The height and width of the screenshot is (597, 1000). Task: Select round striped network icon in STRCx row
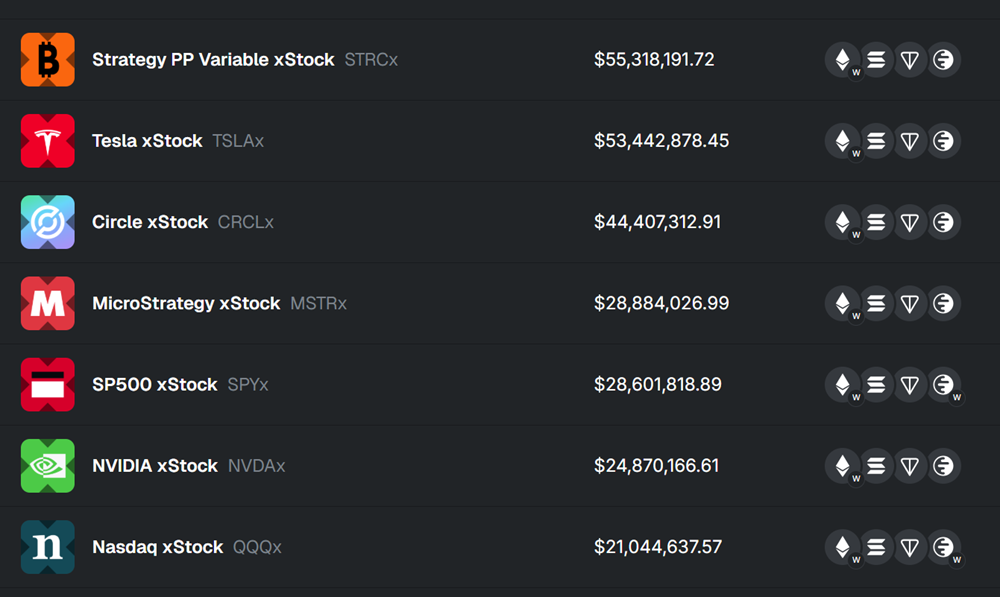(x=943, y=59)
